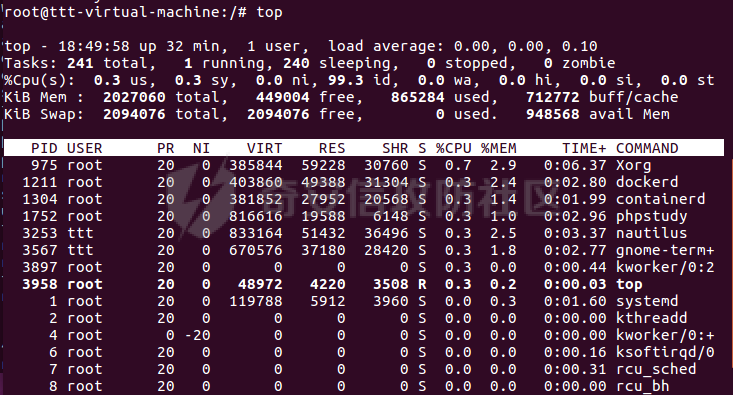Click PID 975 in the Xorg row

click(x=44, y=165)
